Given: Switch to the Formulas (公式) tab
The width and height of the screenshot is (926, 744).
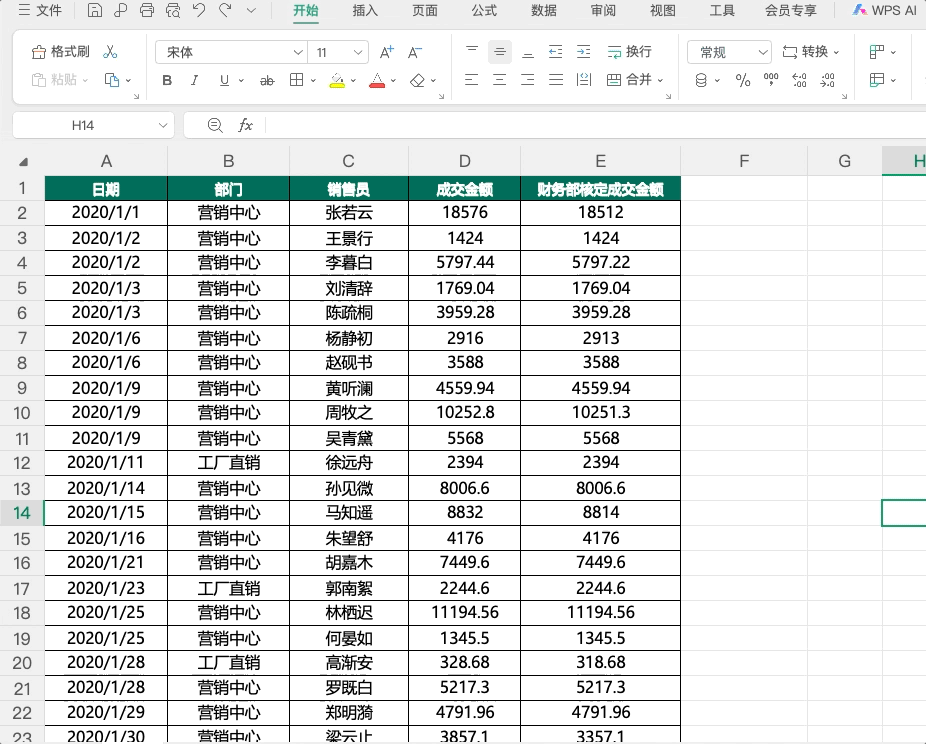Looking at the screenshot, I should pyautogui.click(x=484, y=10).
